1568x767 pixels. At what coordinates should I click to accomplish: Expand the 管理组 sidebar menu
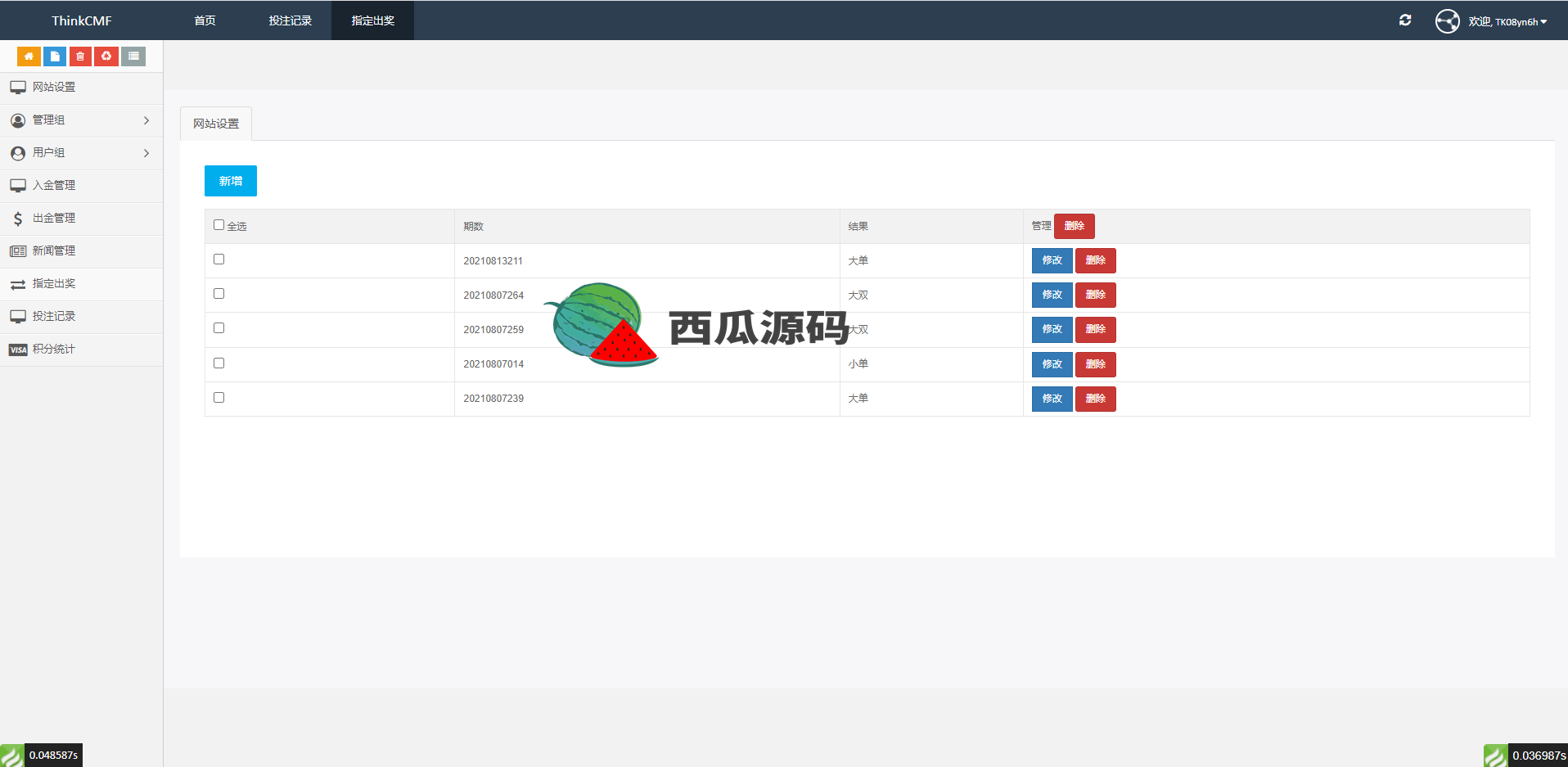point(81,120)
